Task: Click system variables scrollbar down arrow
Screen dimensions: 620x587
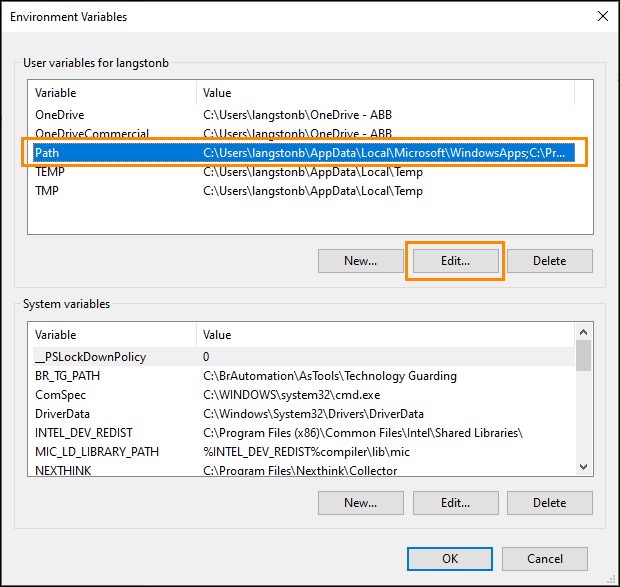Action: coord(583,466)
